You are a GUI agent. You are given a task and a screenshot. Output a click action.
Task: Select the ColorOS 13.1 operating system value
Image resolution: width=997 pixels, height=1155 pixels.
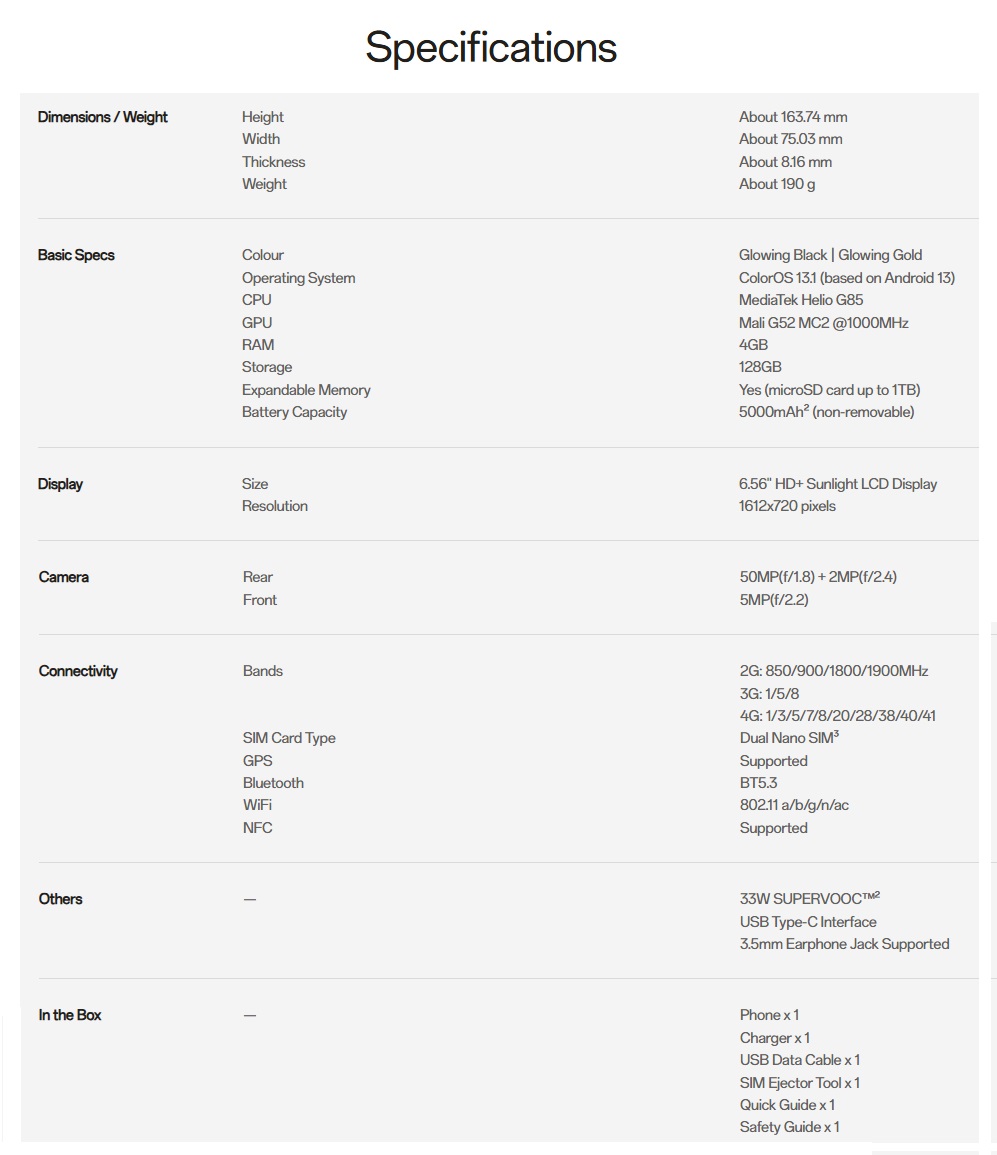pos(847,278)
